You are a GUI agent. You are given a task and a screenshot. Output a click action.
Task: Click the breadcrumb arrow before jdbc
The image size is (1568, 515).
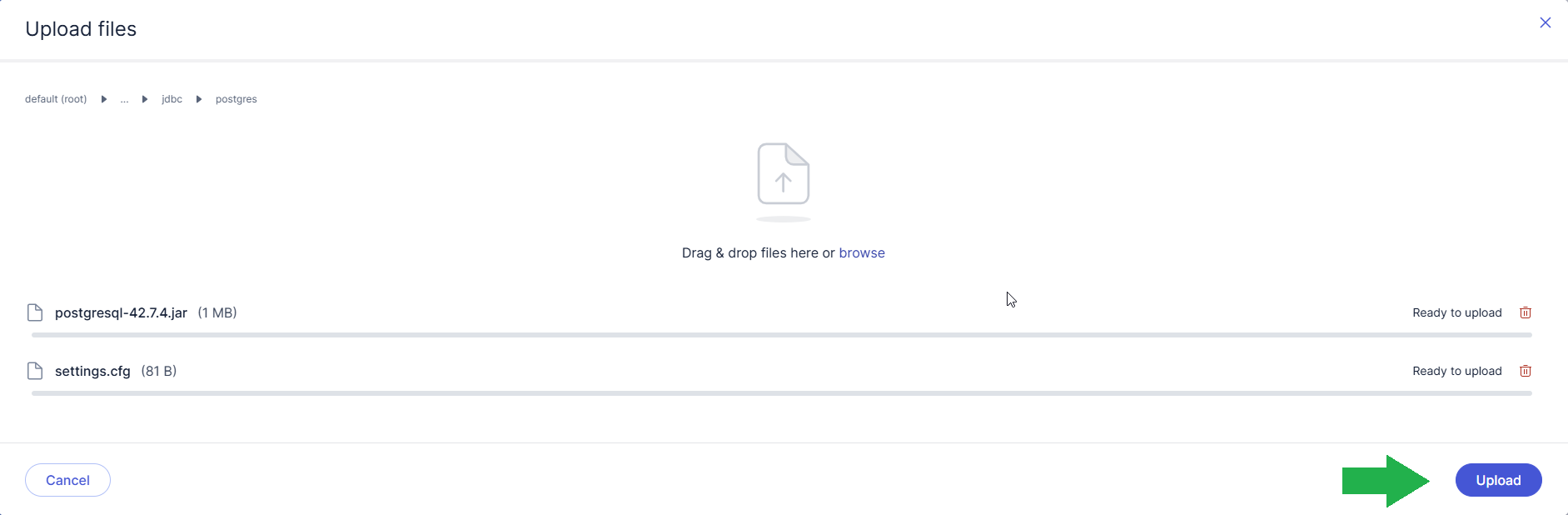(145, 99)
